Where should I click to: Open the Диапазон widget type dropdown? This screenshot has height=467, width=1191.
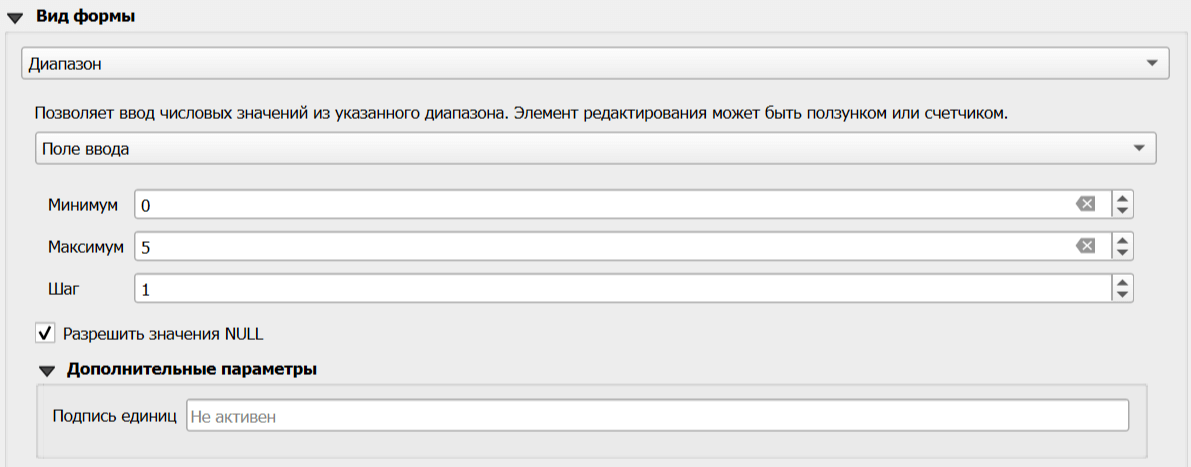[x=595, y=64]
